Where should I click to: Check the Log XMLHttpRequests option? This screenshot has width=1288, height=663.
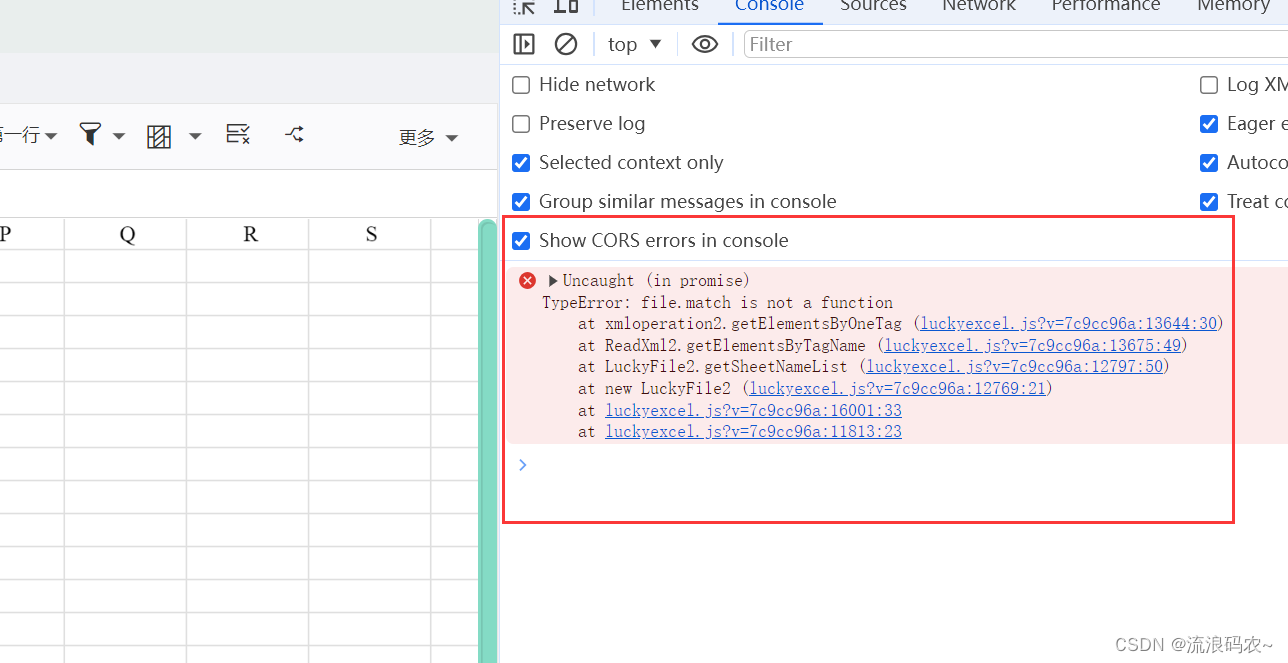[1209, 85]
